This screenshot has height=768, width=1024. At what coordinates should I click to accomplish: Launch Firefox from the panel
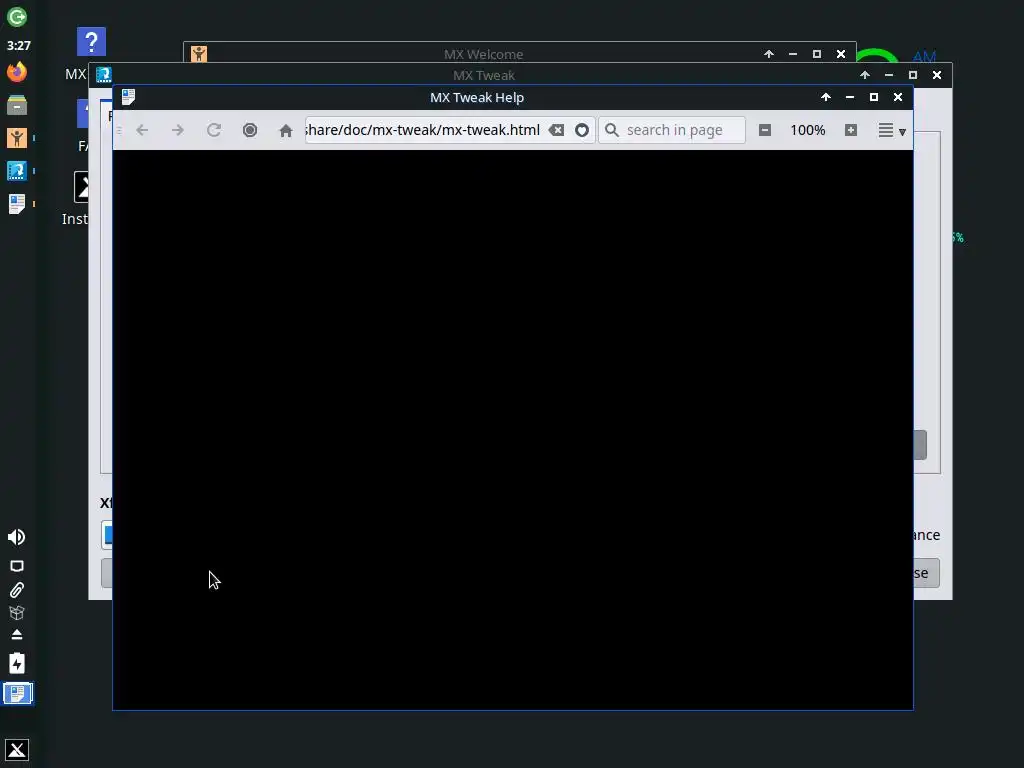tap(17, 72)
